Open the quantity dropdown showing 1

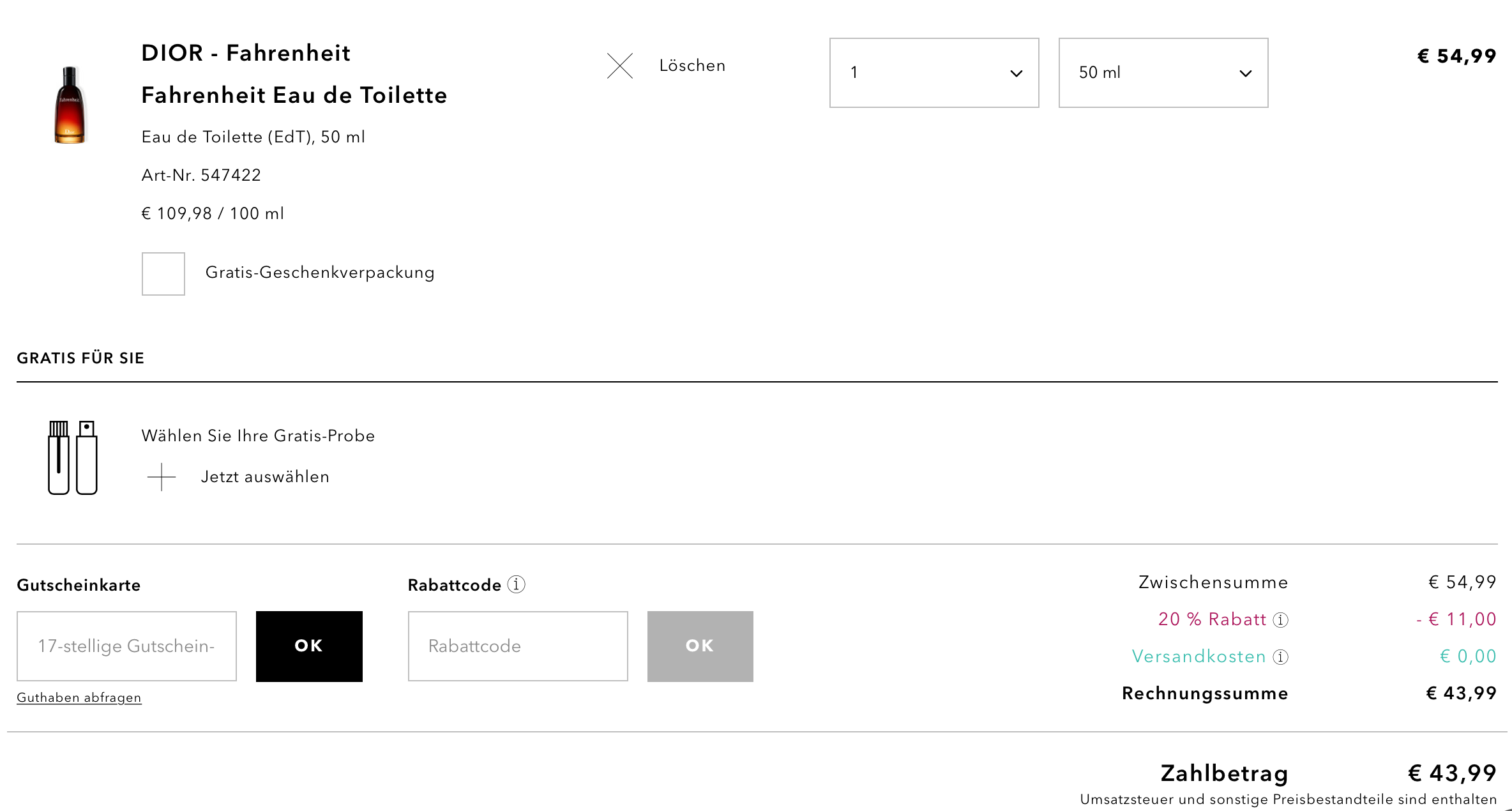coord(934,73)
